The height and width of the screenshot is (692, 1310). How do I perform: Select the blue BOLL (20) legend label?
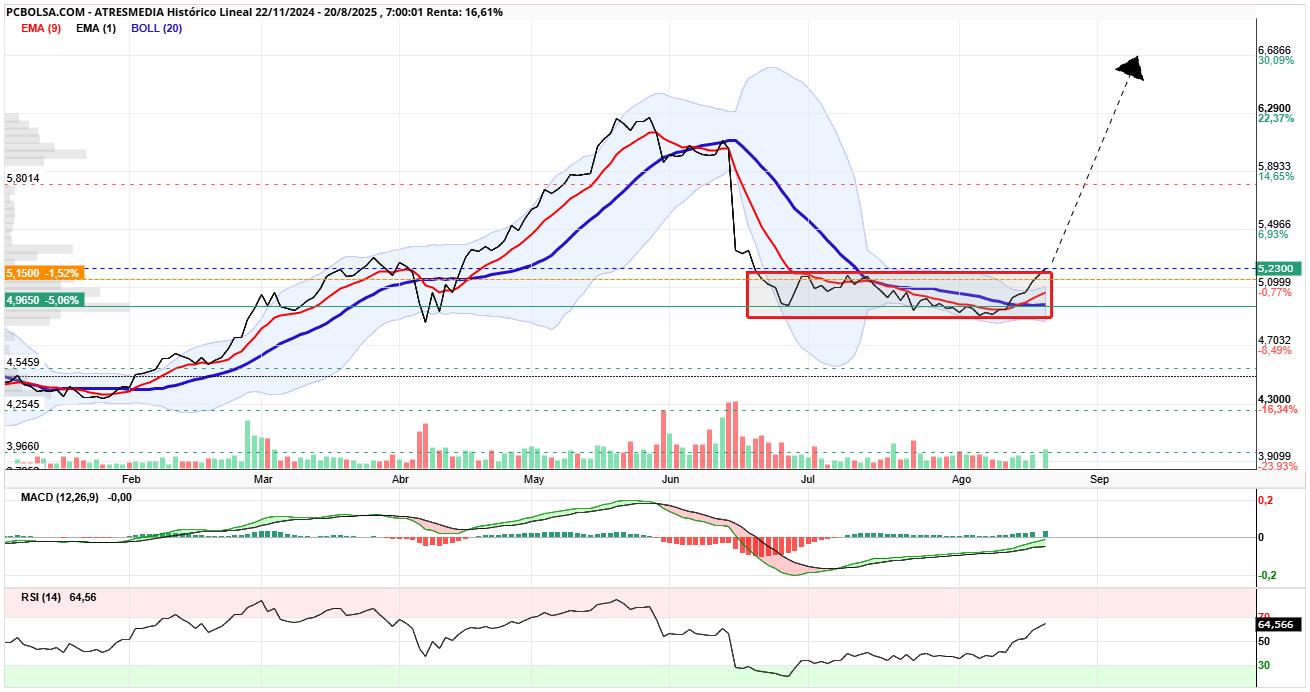[156, 28]
